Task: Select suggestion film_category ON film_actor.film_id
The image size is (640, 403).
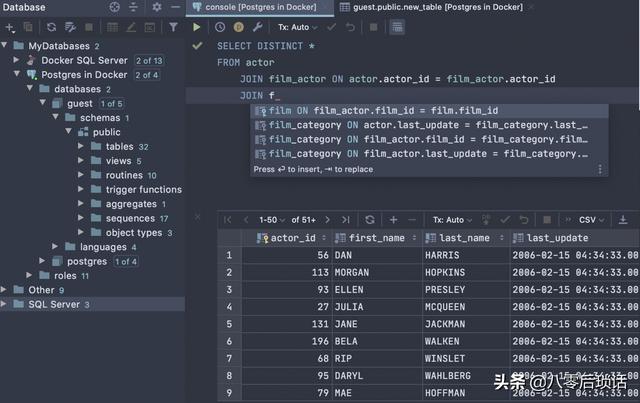Action: pos(429,139)
